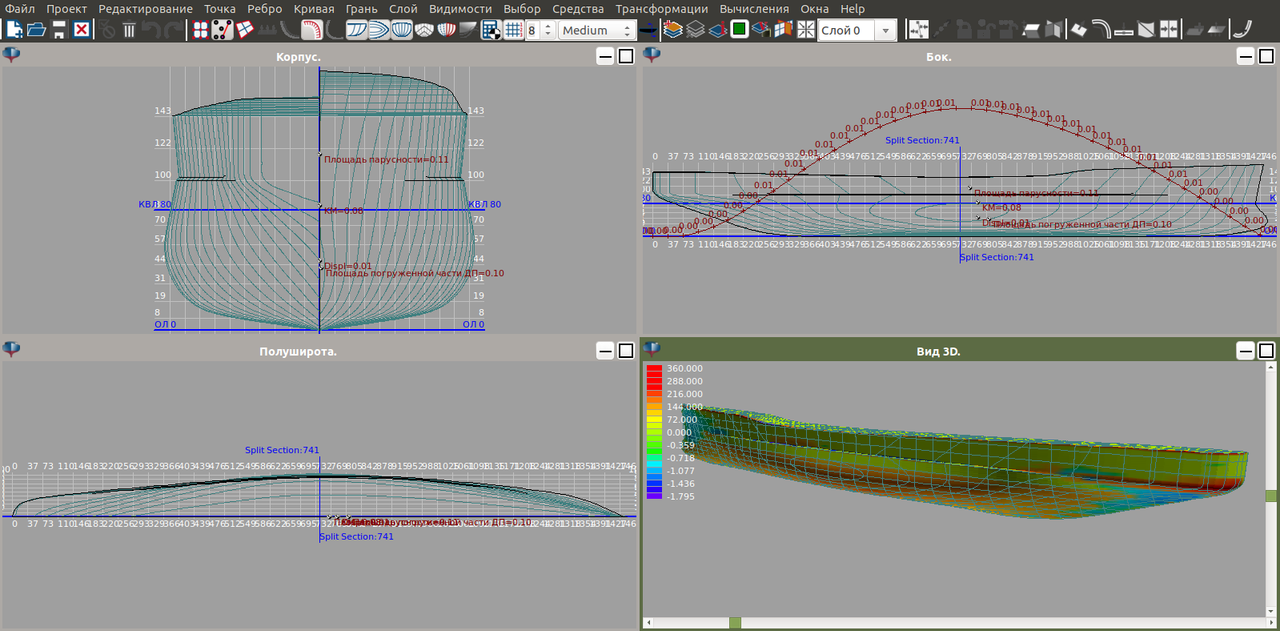The image size is (1280, 631).
Task: Save the project with the floppy icon
Action: (x=59, y=30)
